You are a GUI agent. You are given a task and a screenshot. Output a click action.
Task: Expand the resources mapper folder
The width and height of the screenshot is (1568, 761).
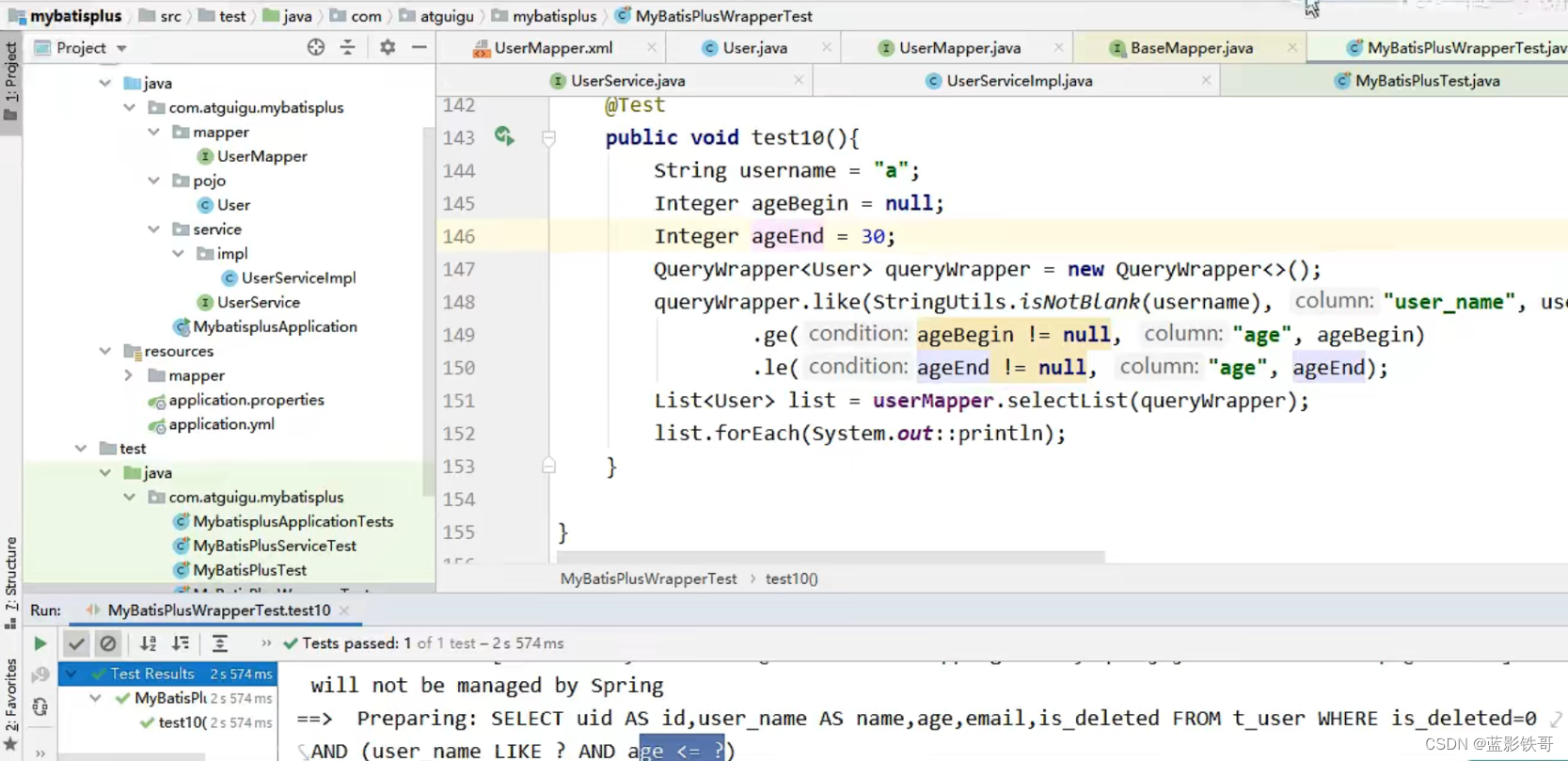pos(129,375)
